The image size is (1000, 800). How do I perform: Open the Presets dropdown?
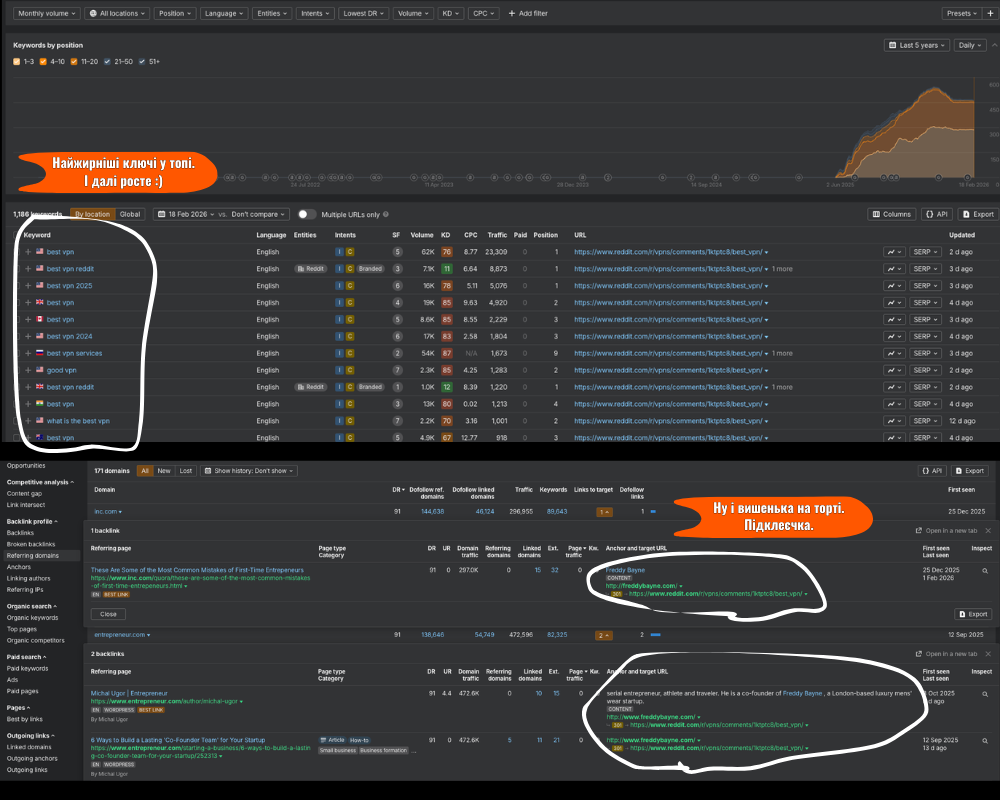[962, 13]
